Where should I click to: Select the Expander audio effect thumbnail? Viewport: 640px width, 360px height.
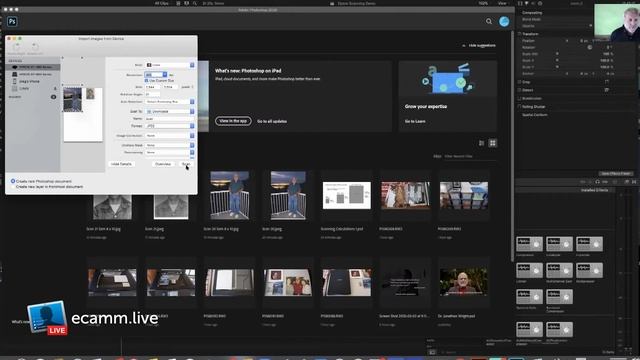589,244
